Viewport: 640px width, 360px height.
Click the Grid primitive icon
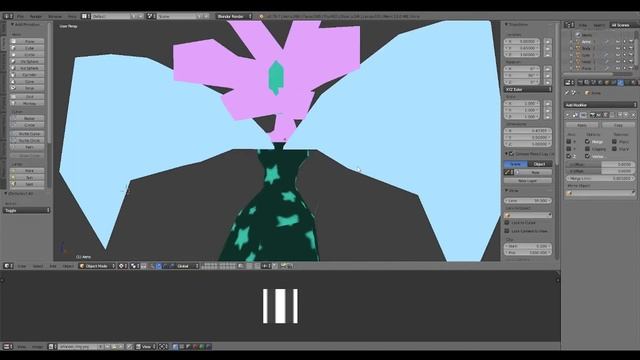pyautogui.click(x=13, y=97)
